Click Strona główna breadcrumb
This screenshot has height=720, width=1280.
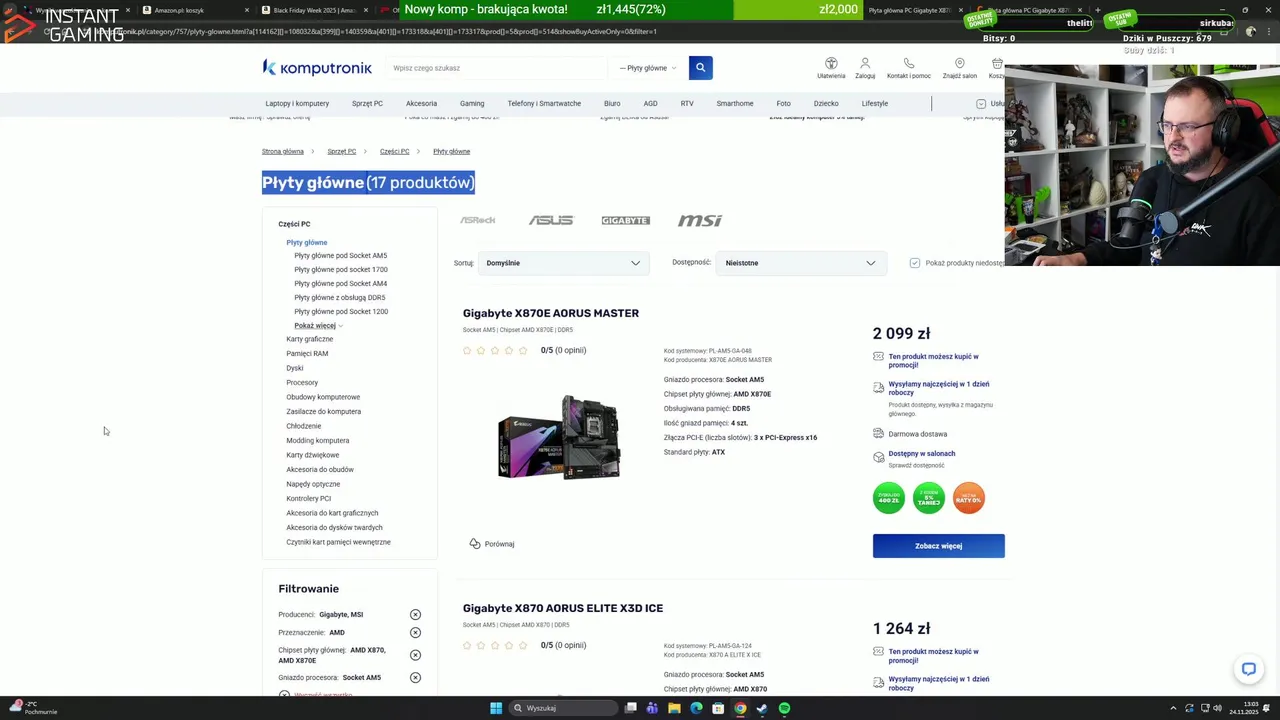[283, 151]
